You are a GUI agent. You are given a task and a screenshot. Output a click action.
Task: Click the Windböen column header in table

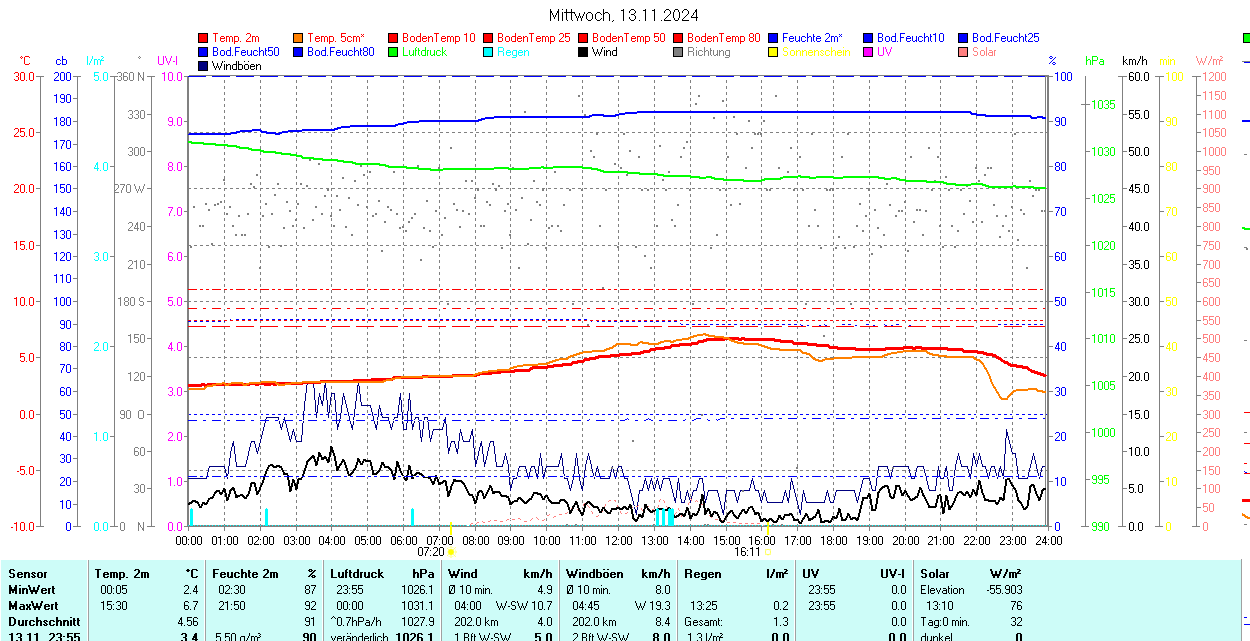595,574
